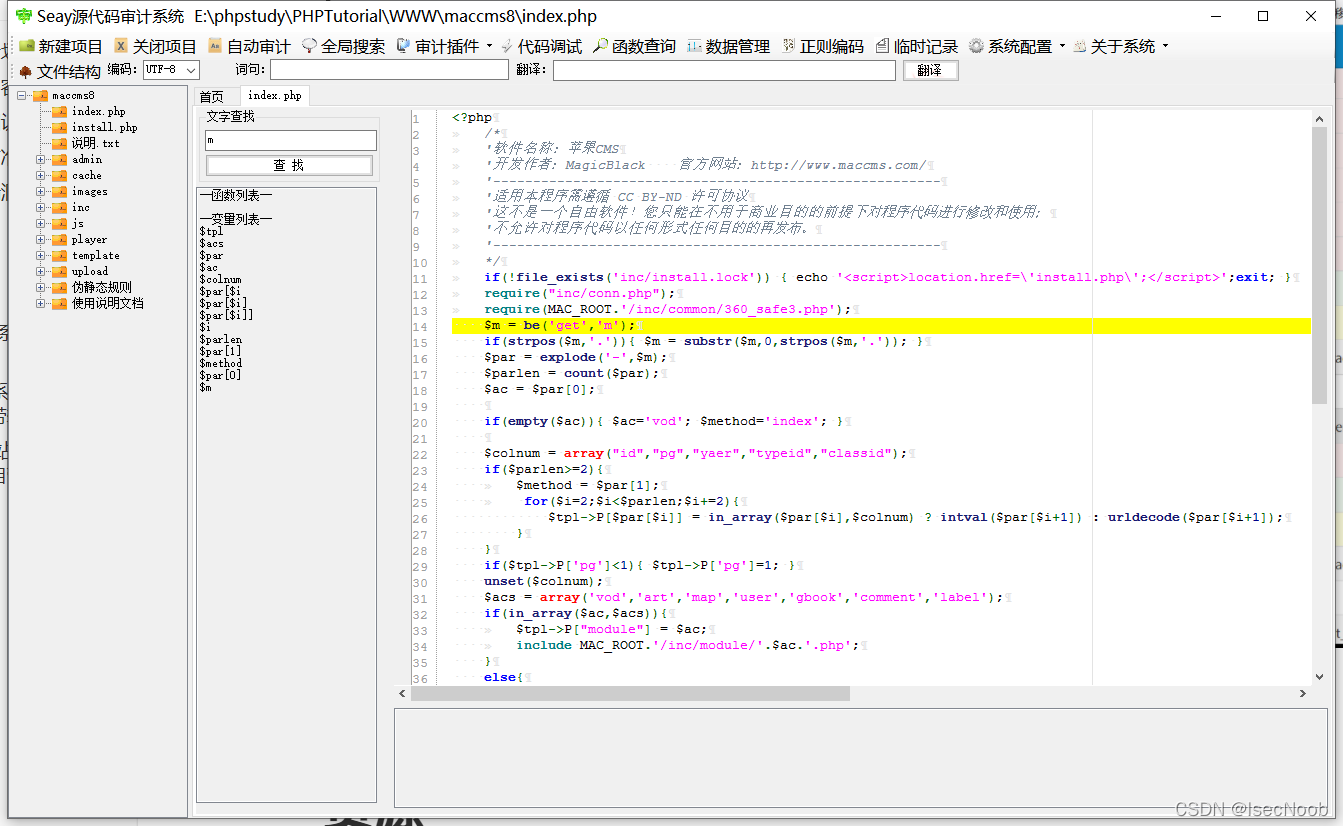Click the 关闭项目 toolbar icon

pyautogui.click(x=121, y=46)
